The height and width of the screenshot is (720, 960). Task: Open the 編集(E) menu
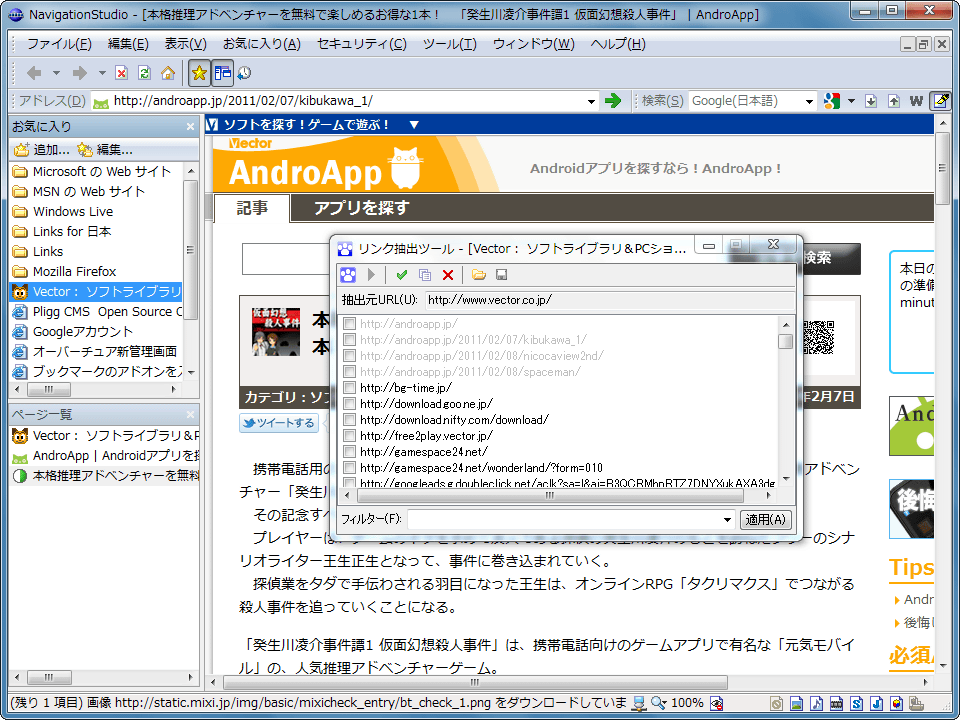pos(128,44)
